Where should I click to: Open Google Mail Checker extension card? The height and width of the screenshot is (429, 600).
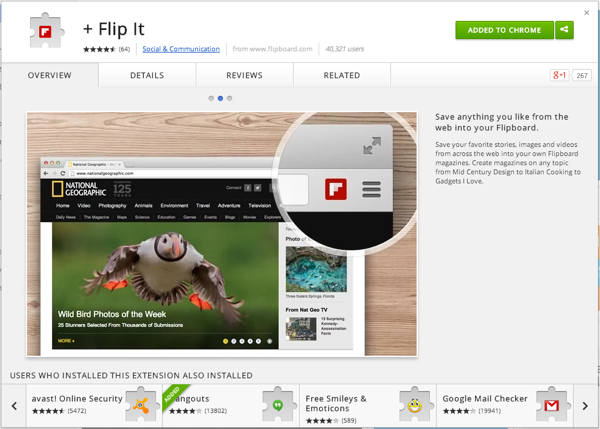tap(505, 406)
